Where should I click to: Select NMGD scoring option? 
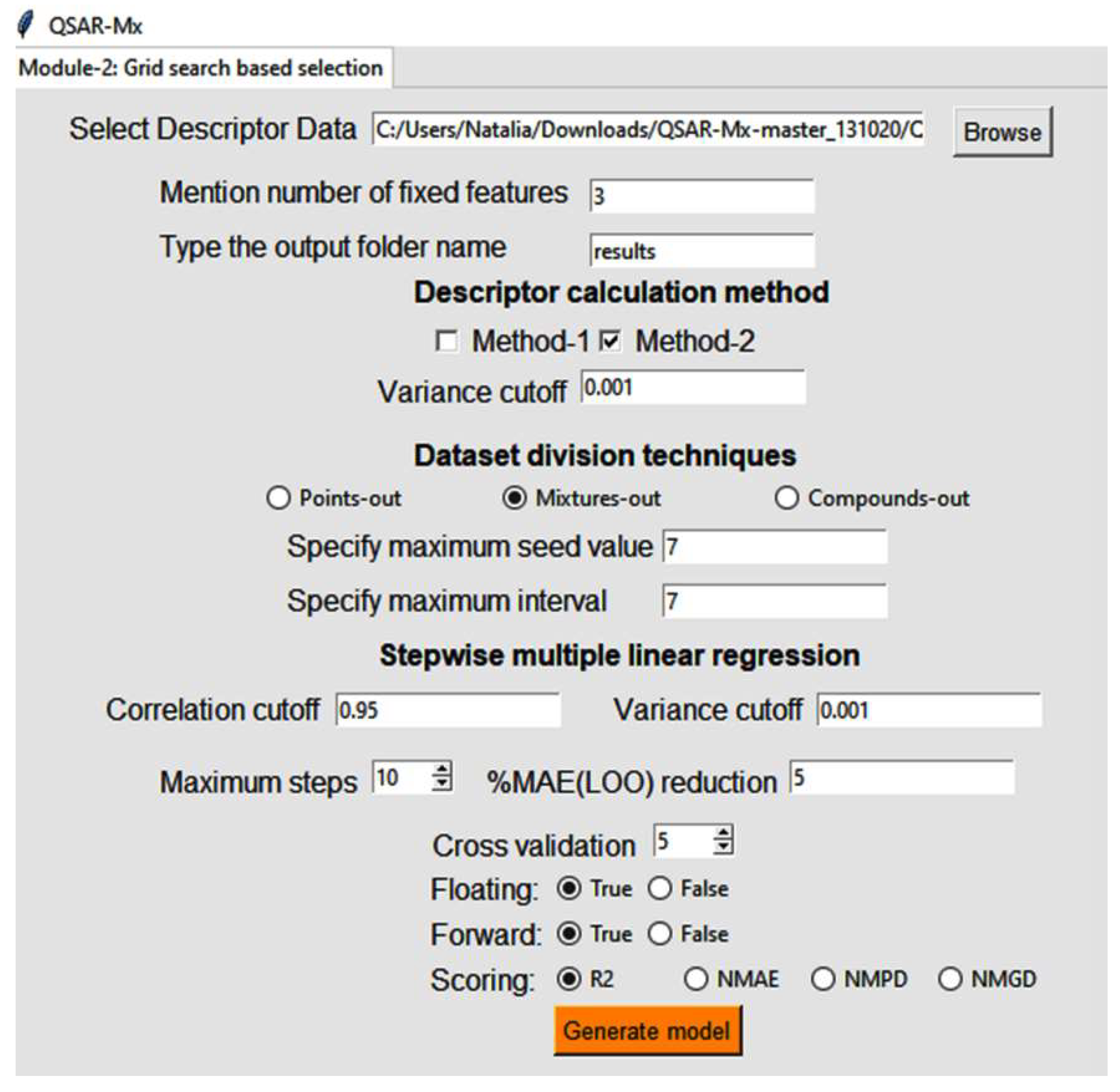[x=950, y=979]
